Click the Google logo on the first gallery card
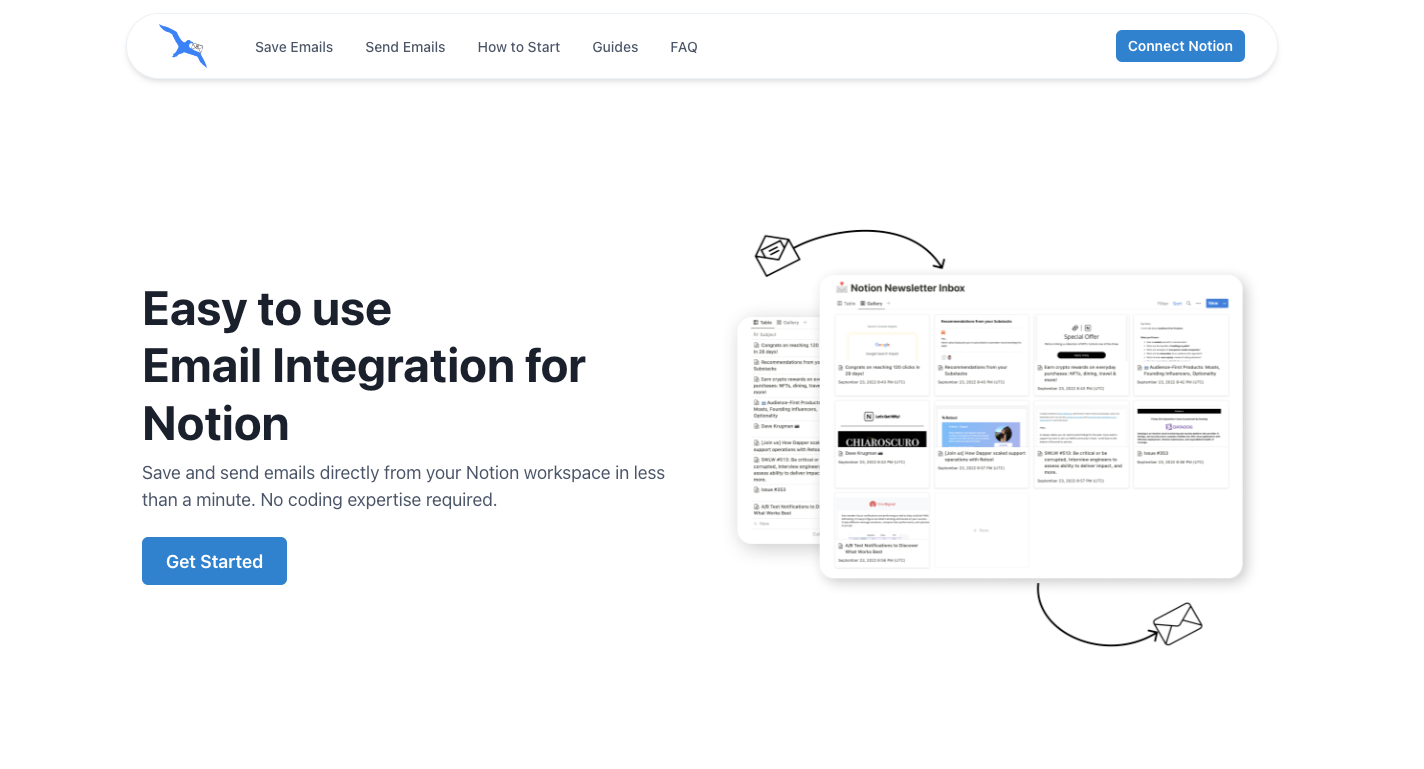The image size is (1424, 769). (881, 343)
